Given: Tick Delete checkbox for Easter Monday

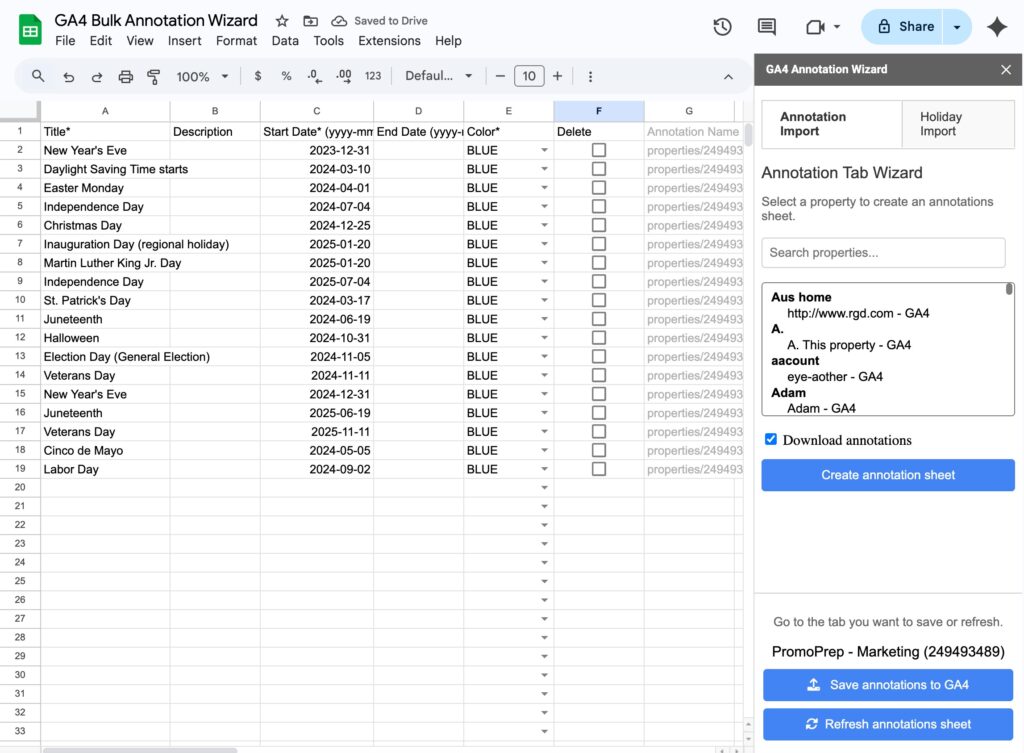Looking at the screenshot, I should point(598,188).
